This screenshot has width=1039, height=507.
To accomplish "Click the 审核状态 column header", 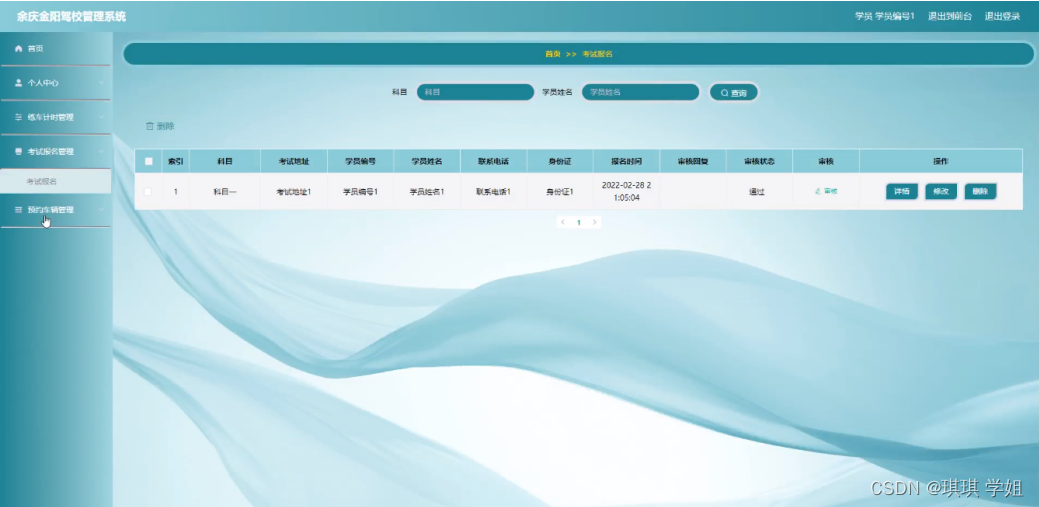I will [x=759, y=161].
